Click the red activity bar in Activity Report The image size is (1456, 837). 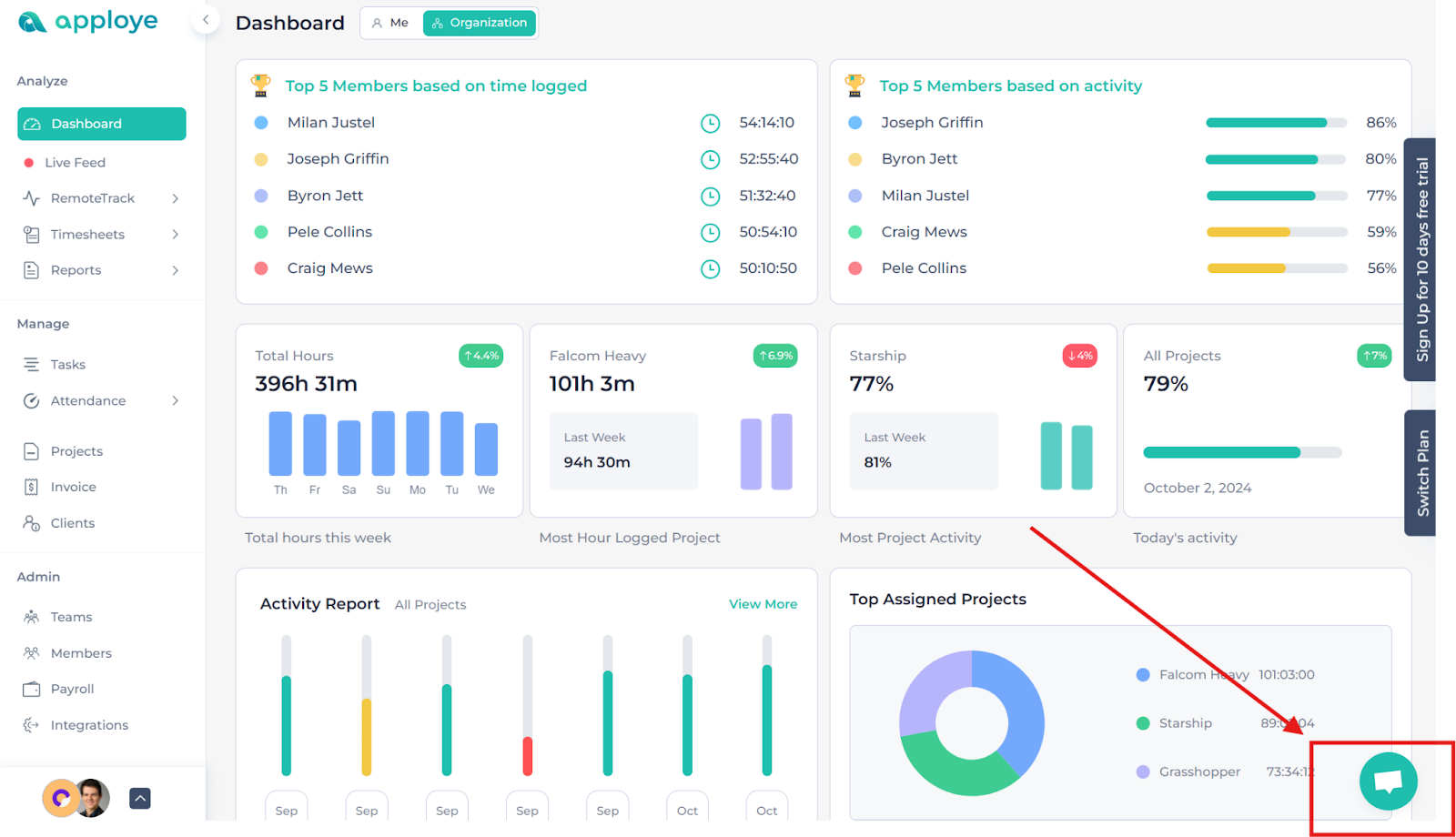(527, 756)
